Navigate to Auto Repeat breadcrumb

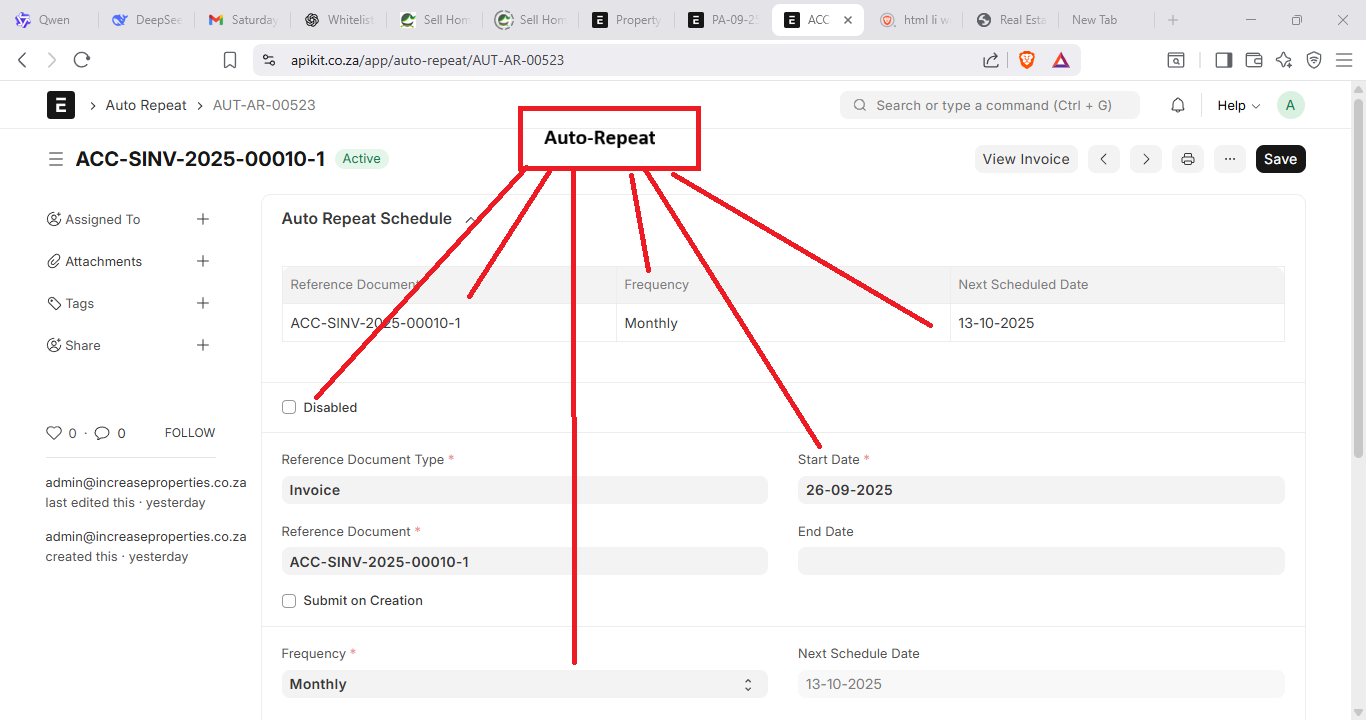coord(146,105)
